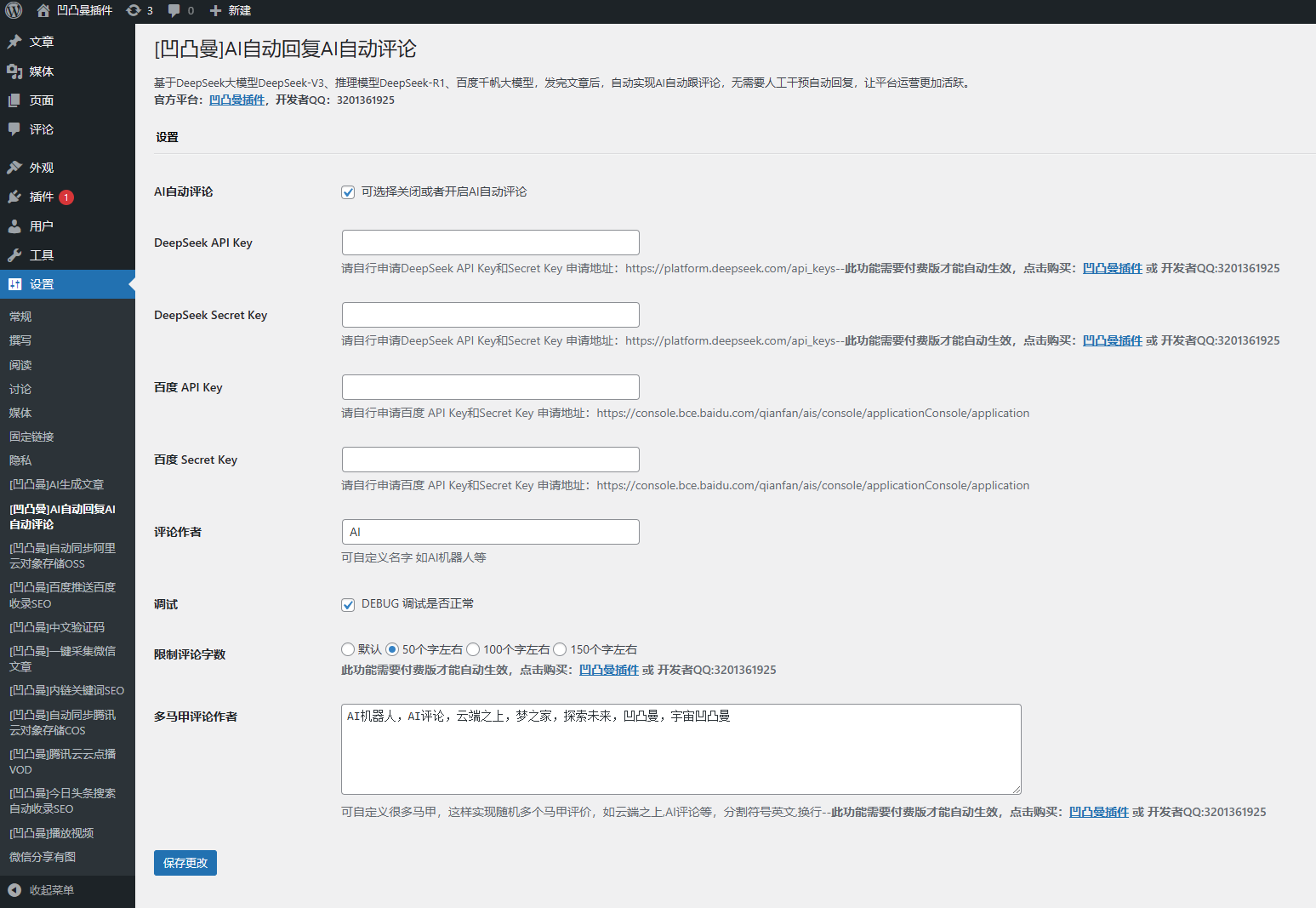Viewport: 1316px width, 908px height.
Task: Focus the 多马甲评论作者 textarea
Action: [681, 749]
